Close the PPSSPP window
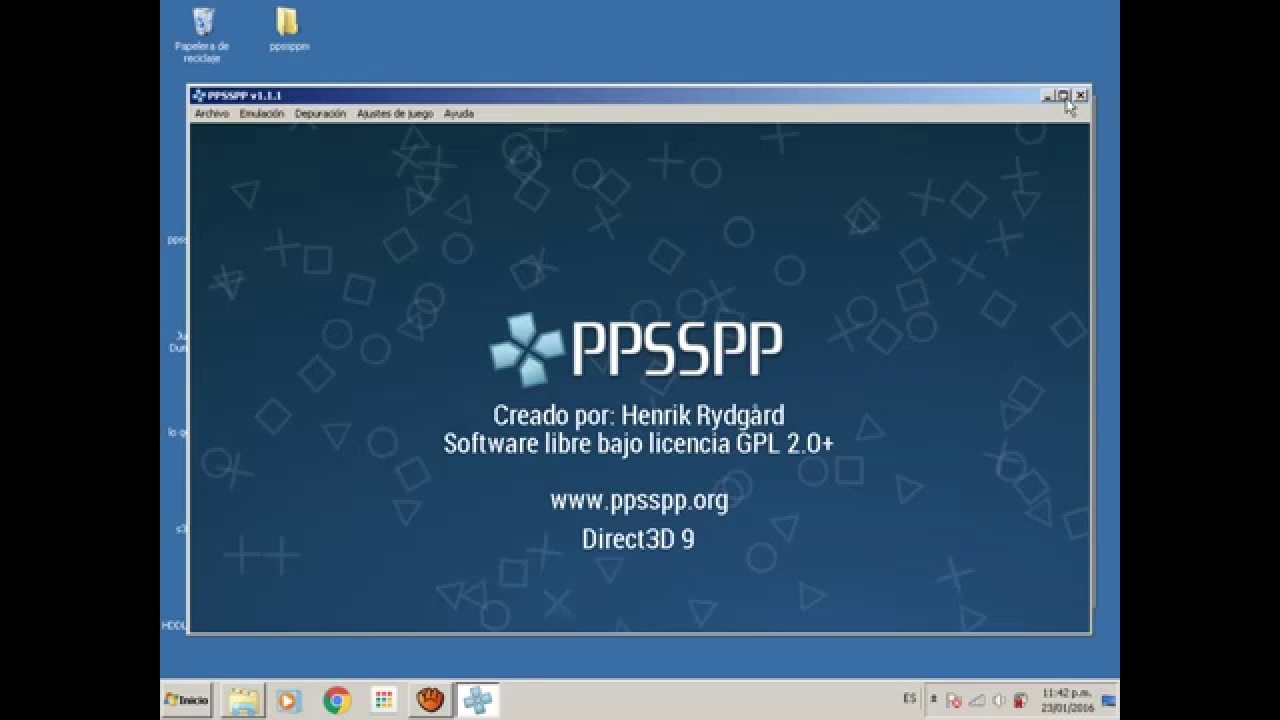Viewport: 1280px width, 720px height. [x=1080, y=96]
